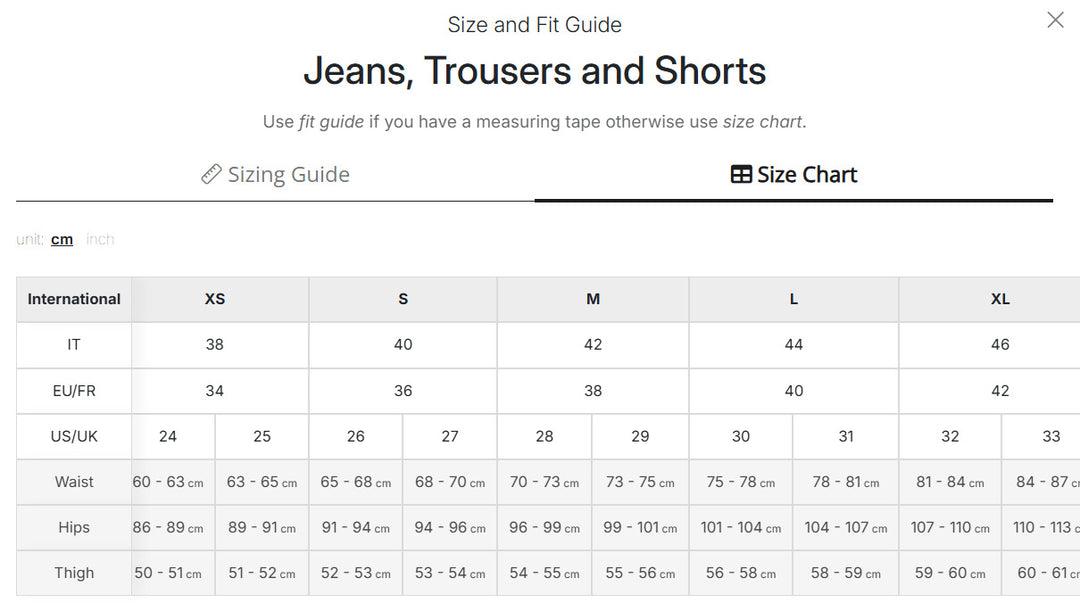
Task: Click the ruler icon beside Sizing Guide
Action: [211, 174]
